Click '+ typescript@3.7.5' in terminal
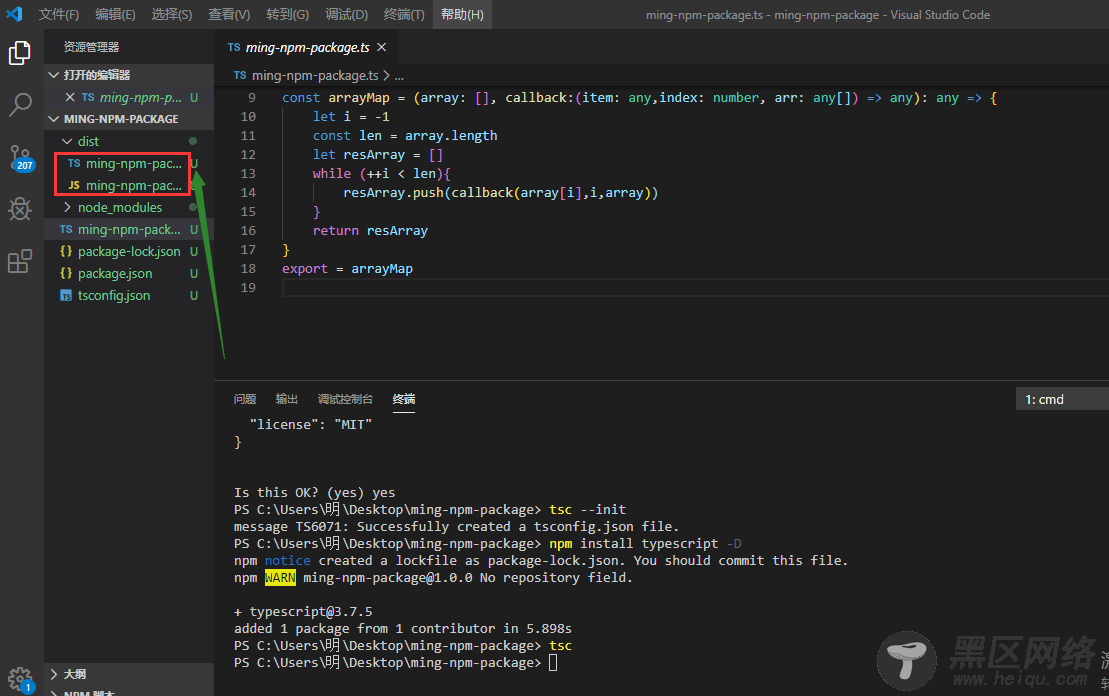This screenshot has width=1109, height=696. [303, 611]
